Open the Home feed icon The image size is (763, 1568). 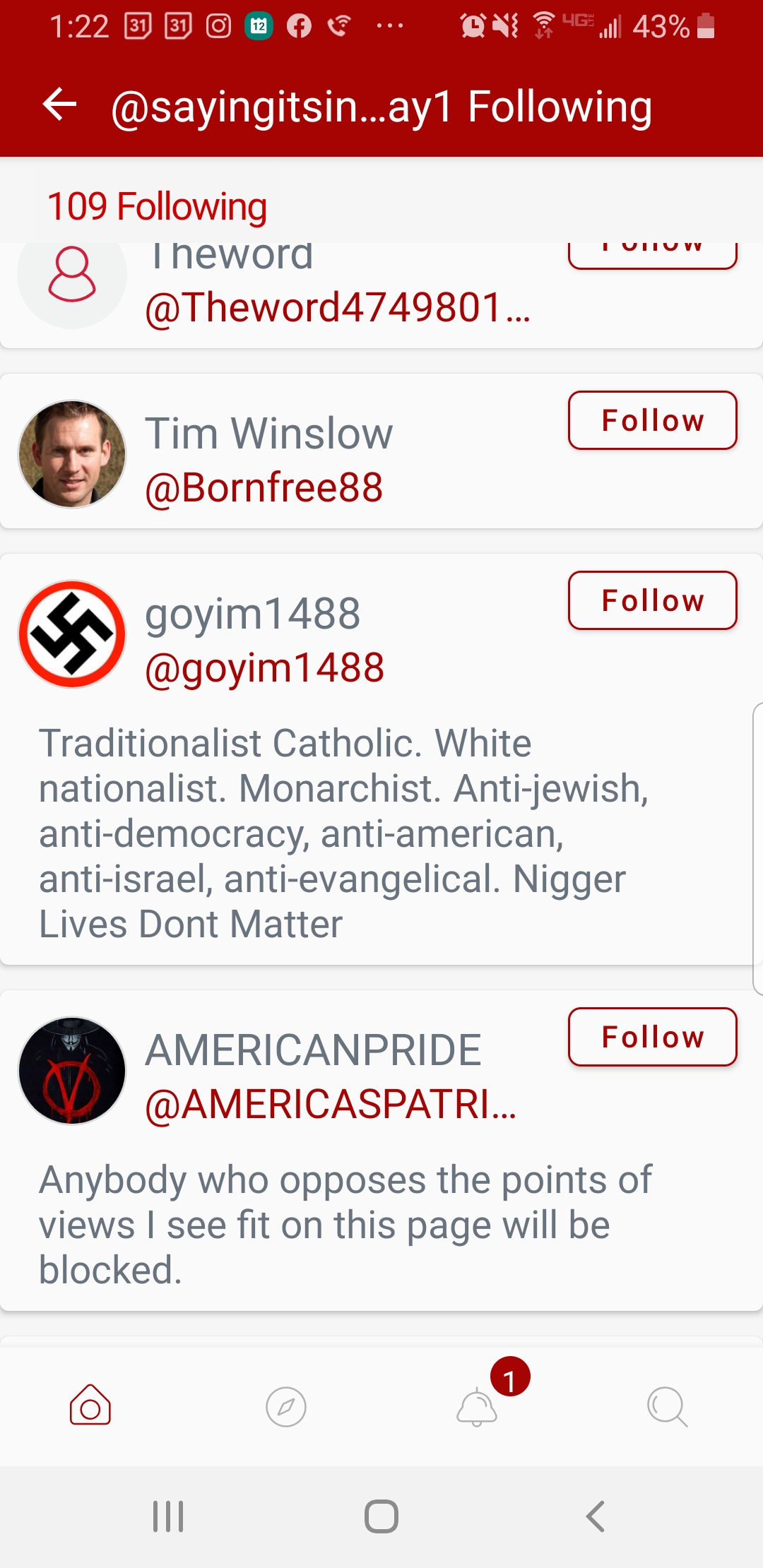[x=90, y=1406]
